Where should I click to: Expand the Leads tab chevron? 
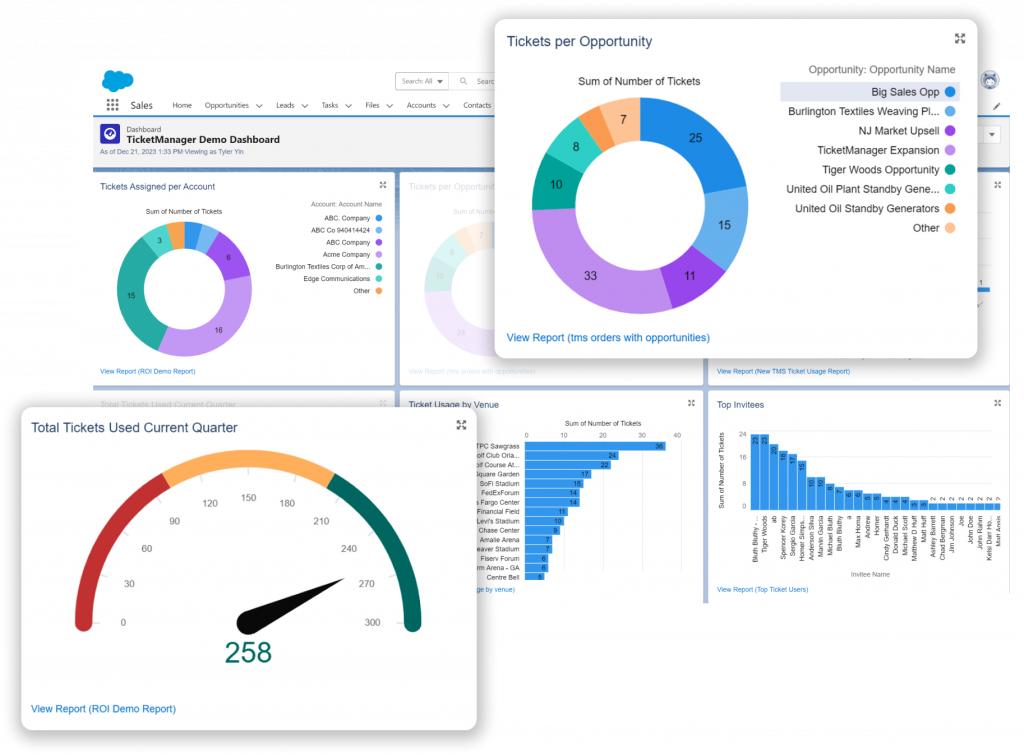[x=304, y=106]
